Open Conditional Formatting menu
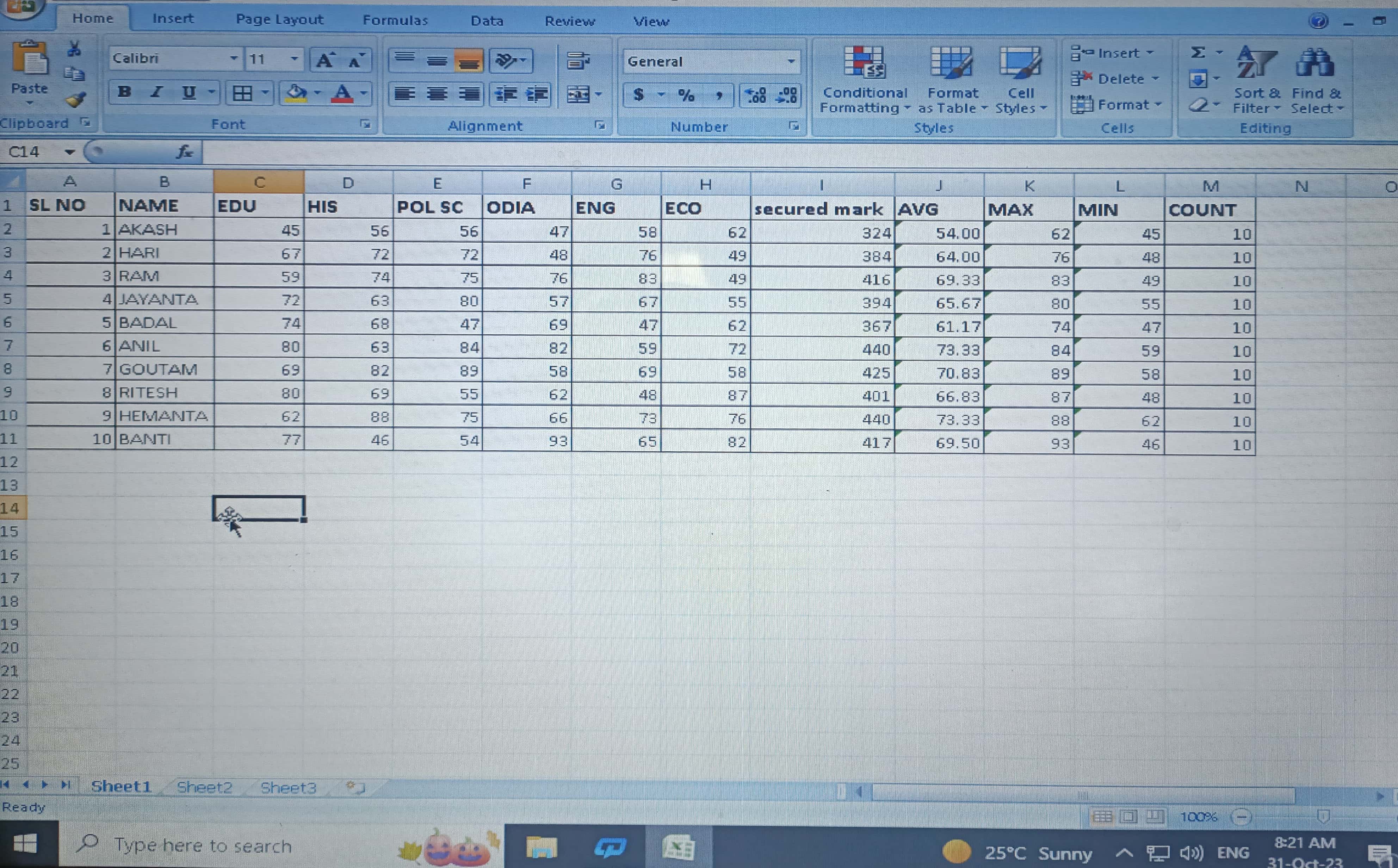The width and height of the screenshot is (1398, 868). (x=864, y=80)
